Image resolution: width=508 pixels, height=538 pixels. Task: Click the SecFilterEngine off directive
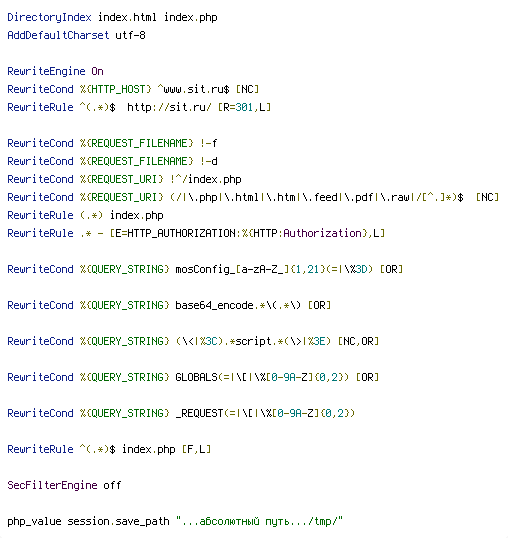pyautogui.click(x=64, y=485)
